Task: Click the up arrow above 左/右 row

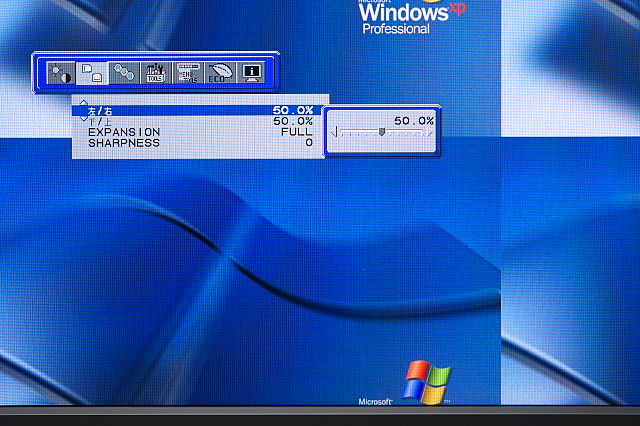Action: click(x=84, y=101)
